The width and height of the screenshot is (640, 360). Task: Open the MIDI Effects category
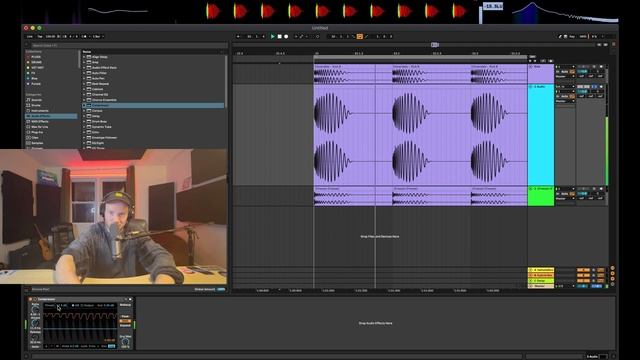tap(40, 122)
